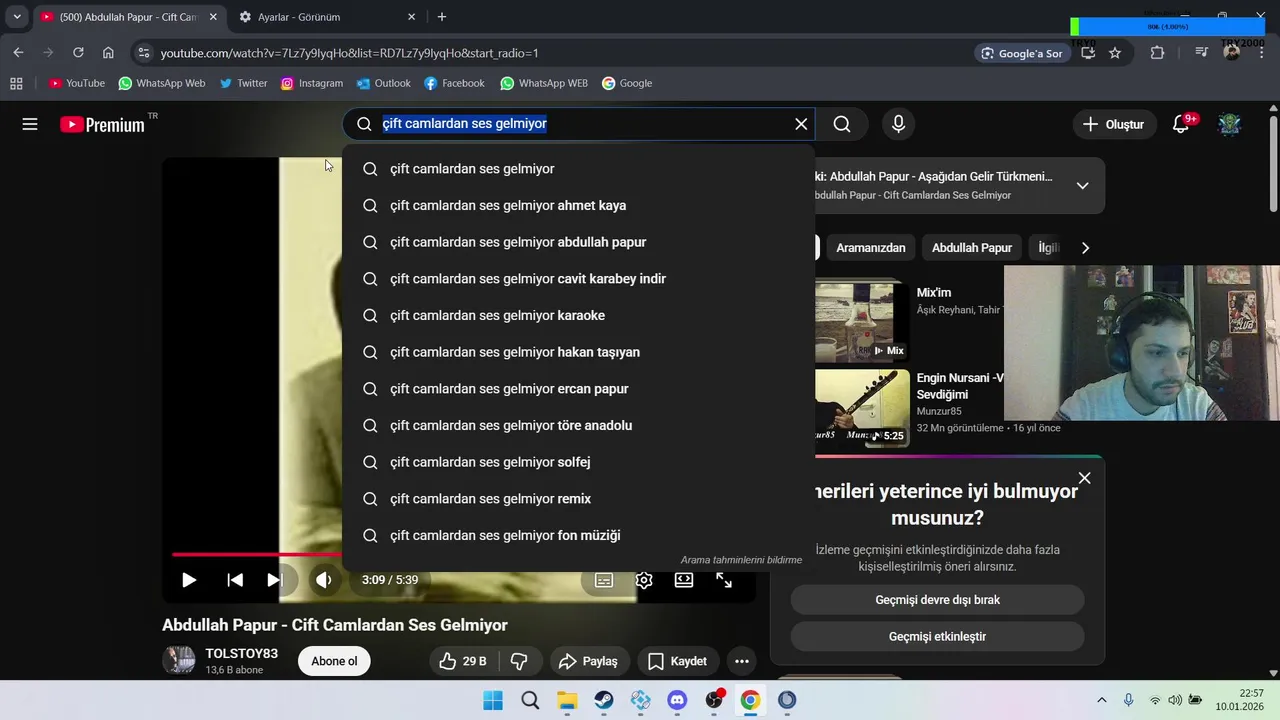Choose the 'fon müziği' suggestion
The width and height of the screenshot is (1280, 720).
pos(578,535)
